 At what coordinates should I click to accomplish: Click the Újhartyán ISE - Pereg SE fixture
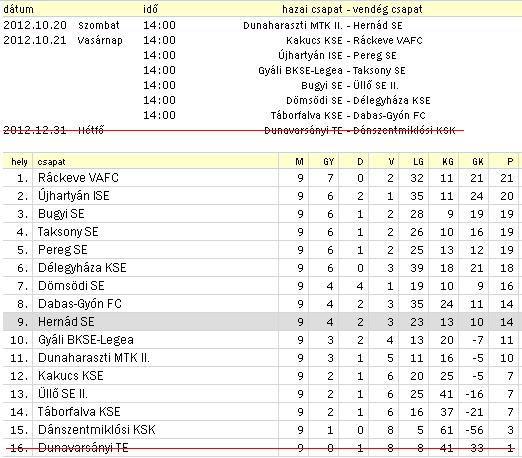[x=337, y=56]
